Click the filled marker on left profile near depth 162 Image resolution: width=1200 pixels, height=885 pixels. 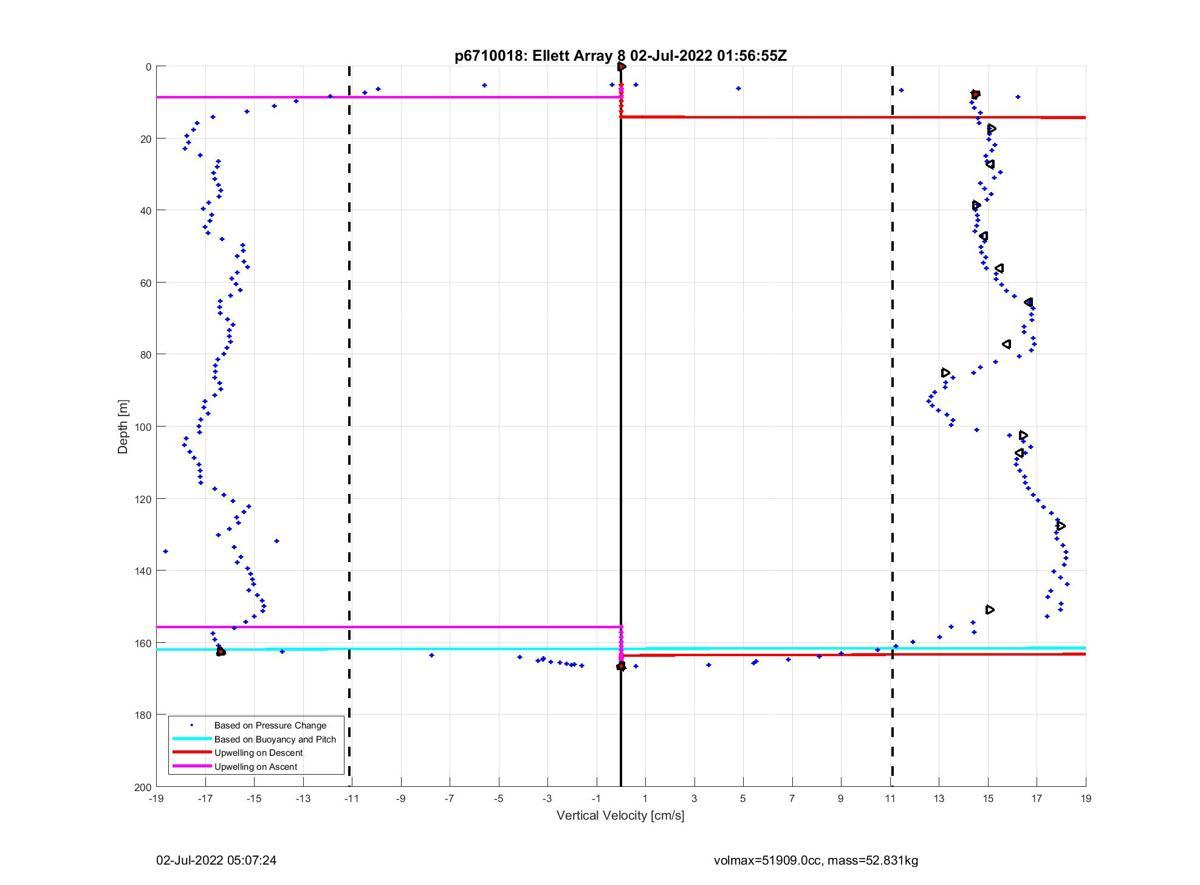click(221, 652)
